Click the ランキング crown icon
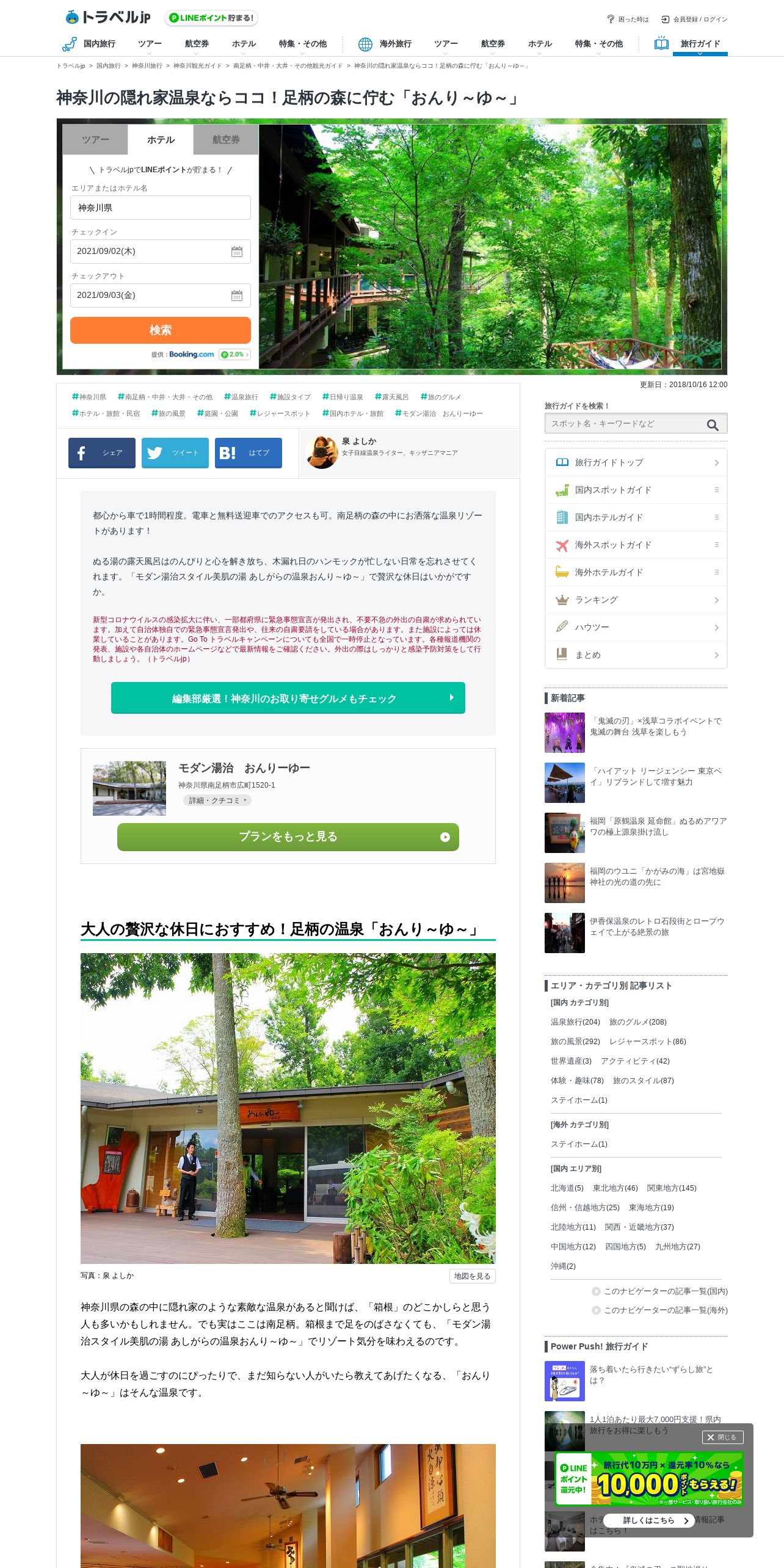This screenshot has width=784, height=1568. click(562, 600)
